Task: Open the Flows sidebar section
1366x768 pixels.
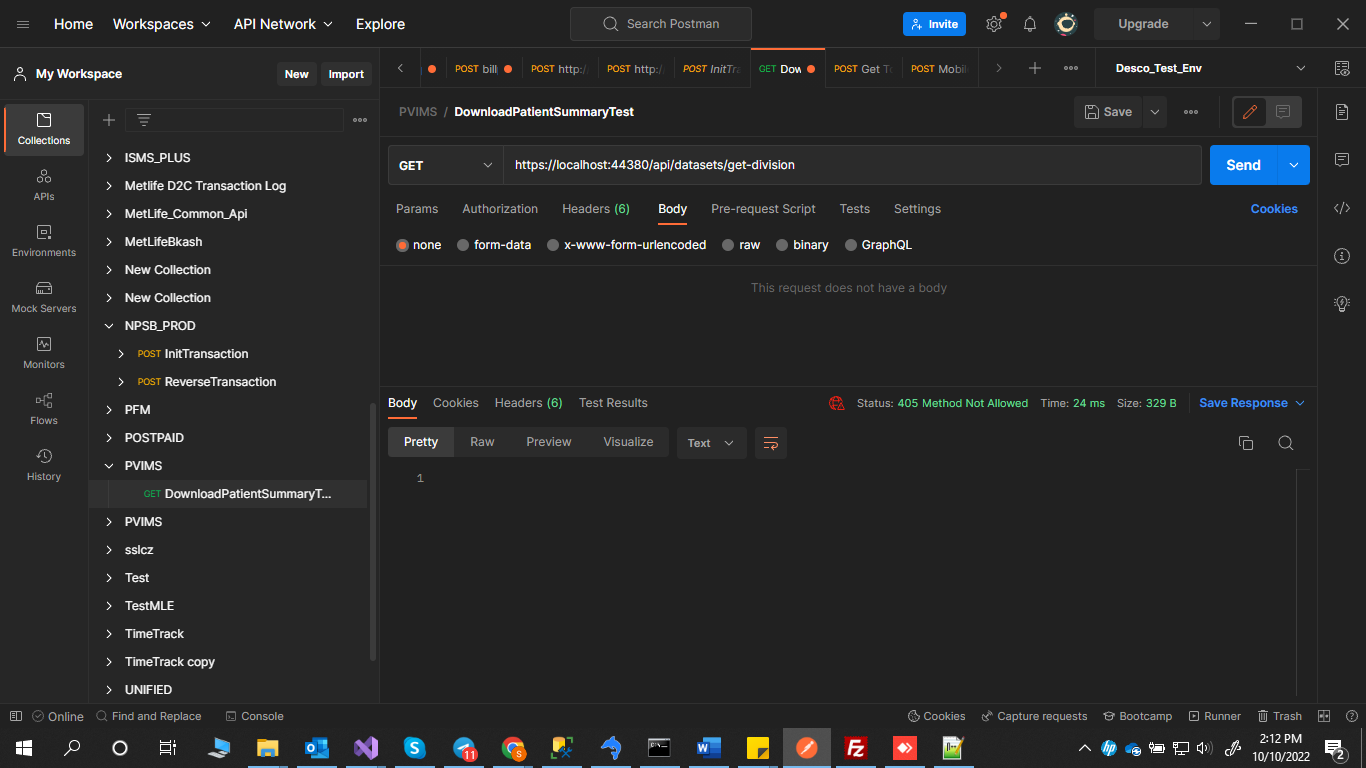Action: point(44,408)
